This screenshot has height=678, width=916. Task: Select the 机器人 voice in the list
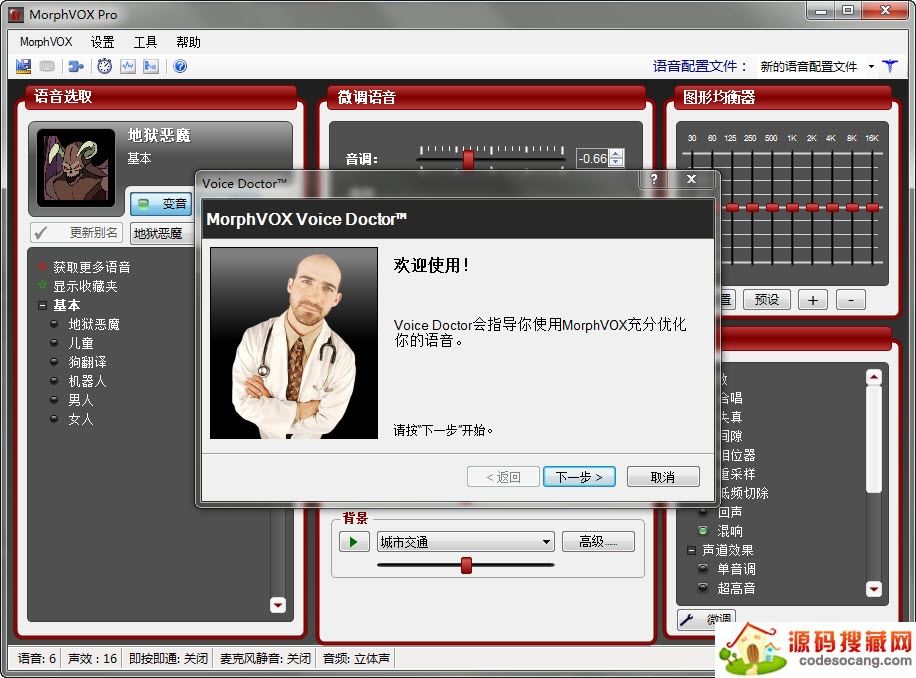click(87, 381)
